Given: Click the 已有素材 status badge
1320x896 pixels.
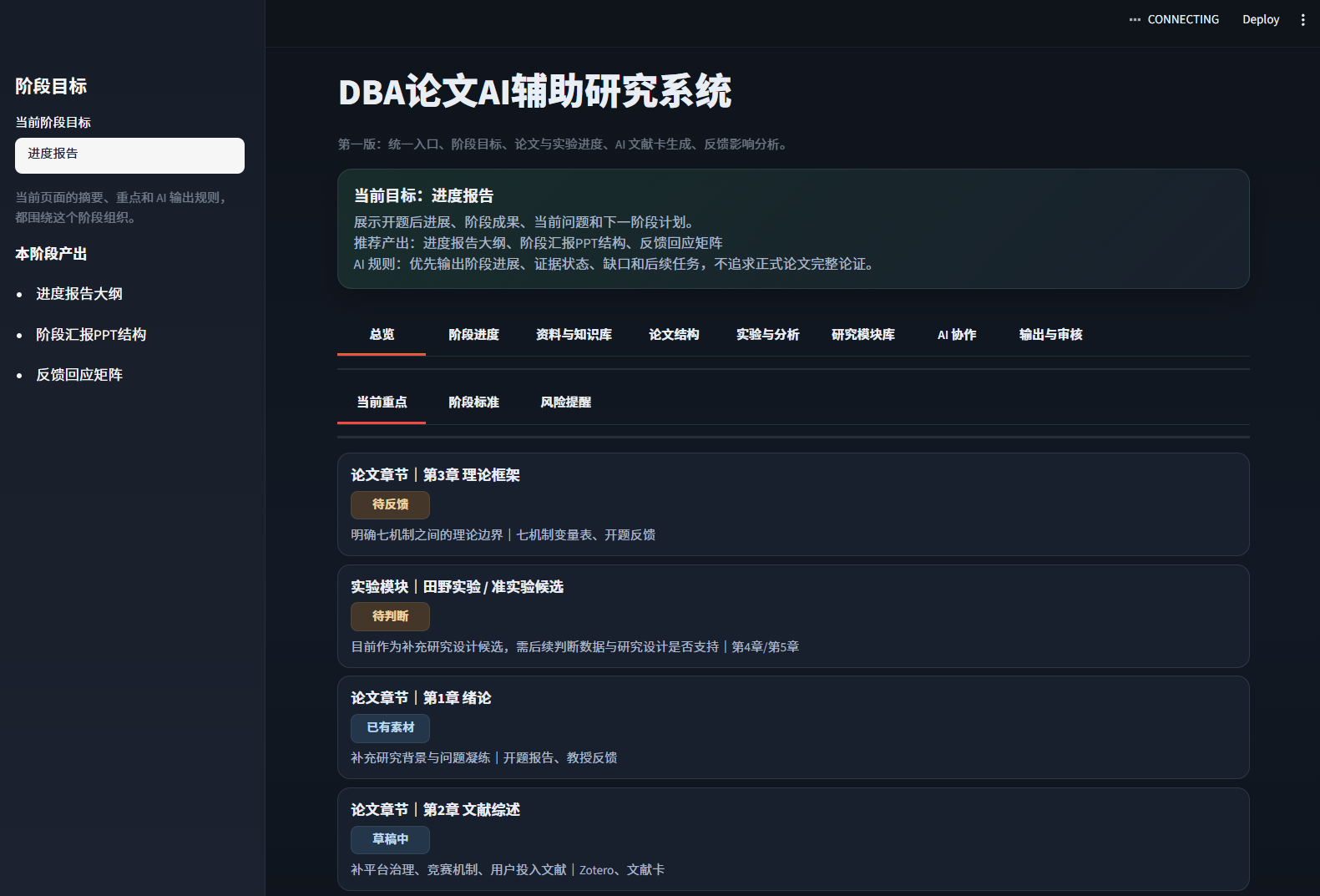Looking at the screenshot, I should click(x=390, y=727).
